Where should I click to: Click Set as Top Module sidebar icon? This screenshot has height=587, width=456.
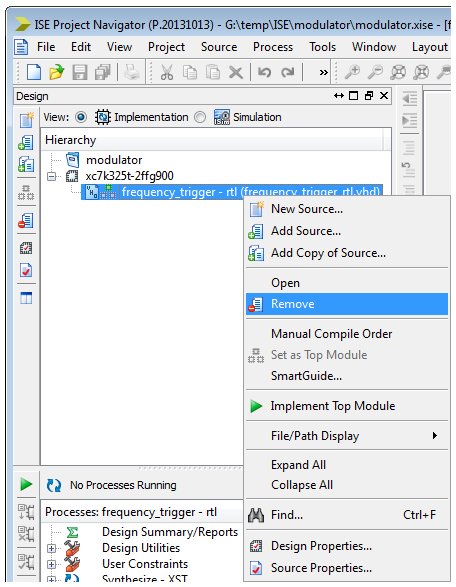point(26,192)
